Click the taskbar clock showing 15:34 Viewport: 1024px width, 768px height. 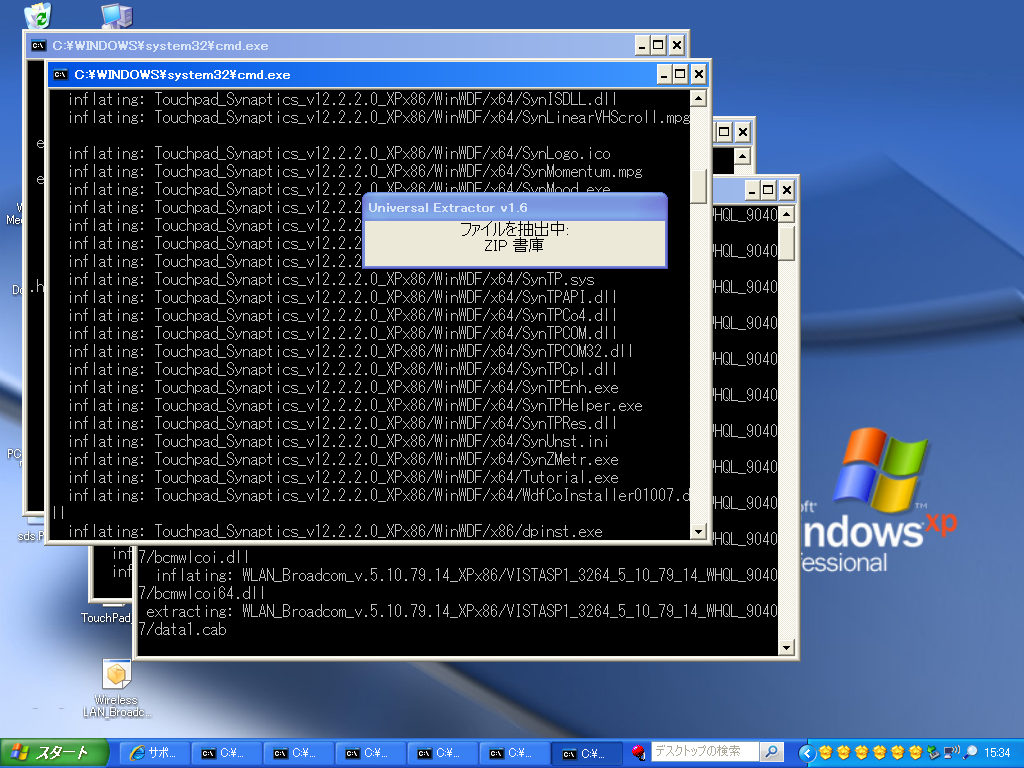coord(997,753)
